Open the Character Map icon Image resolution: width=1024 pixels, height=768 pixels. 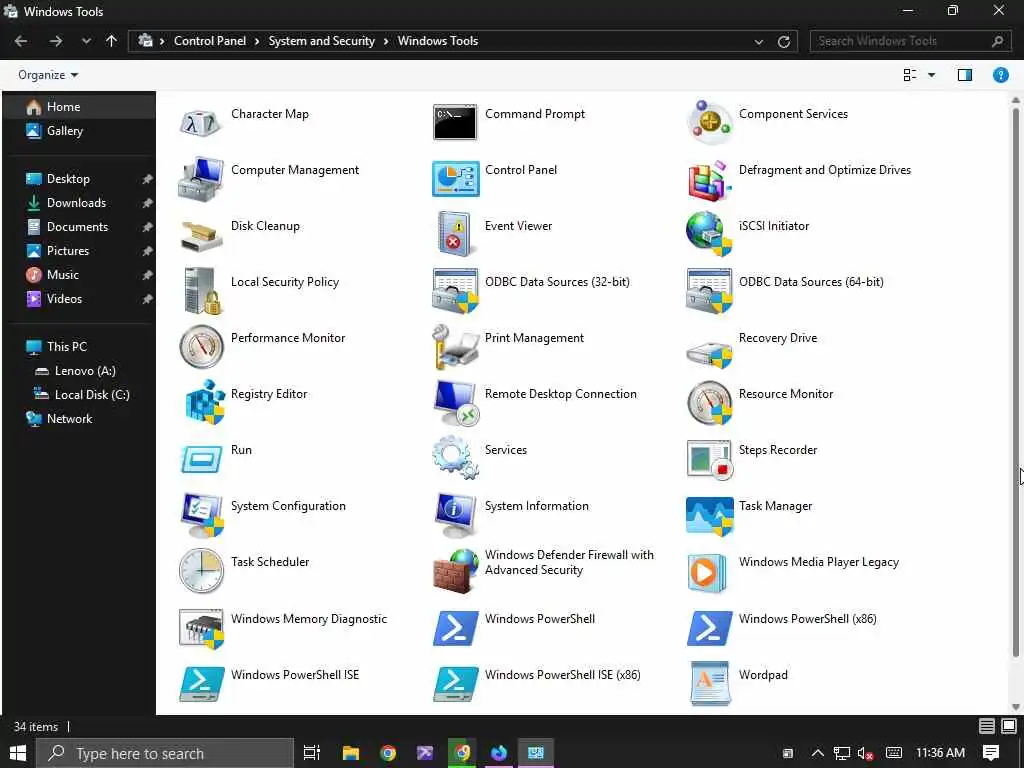click(200, 123)
